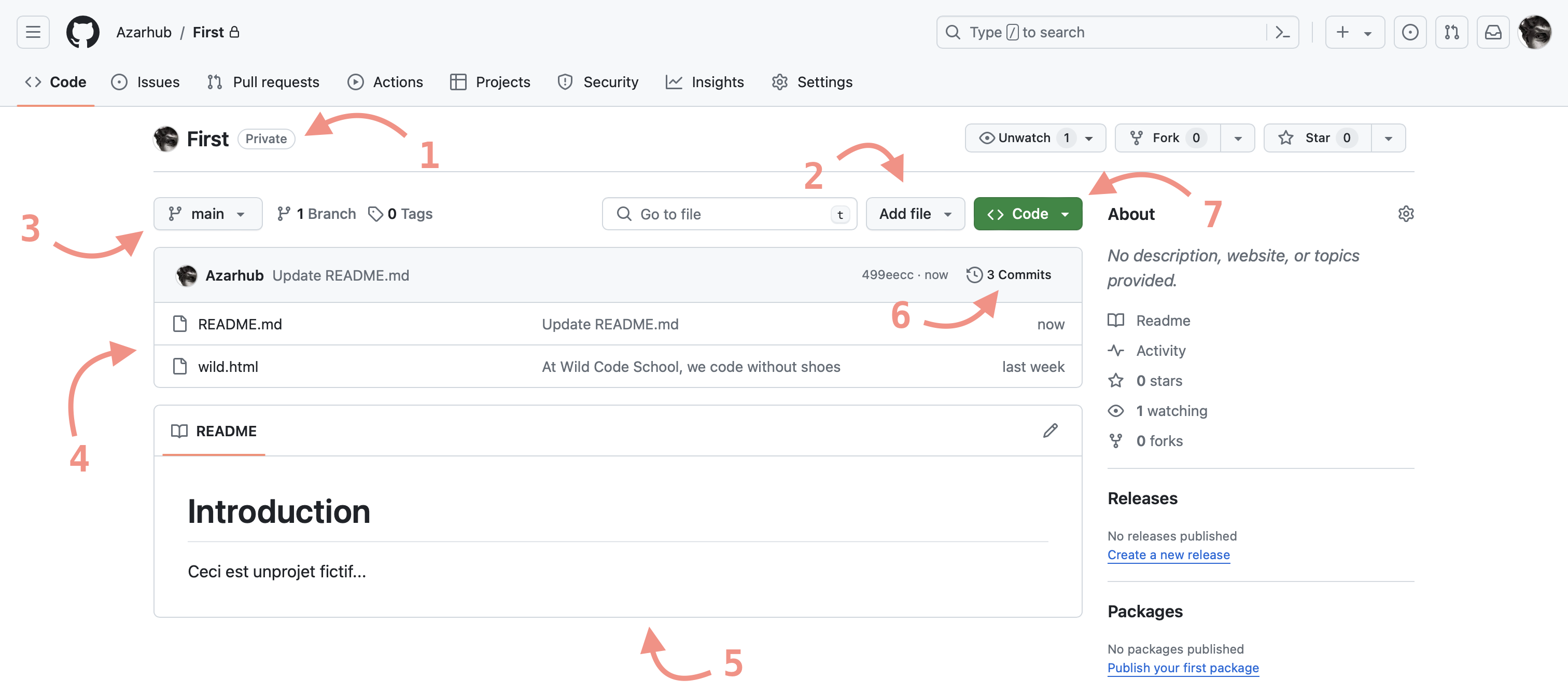The width and height of the screenshot is (1568, 693).
Task: Open the Readme link in About
Action: [1149, 321]
